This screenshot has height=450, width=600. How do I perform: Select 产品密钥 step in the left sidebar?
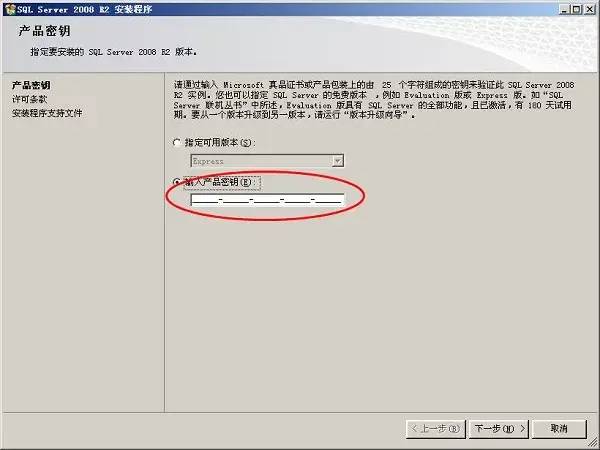point(31,85)
